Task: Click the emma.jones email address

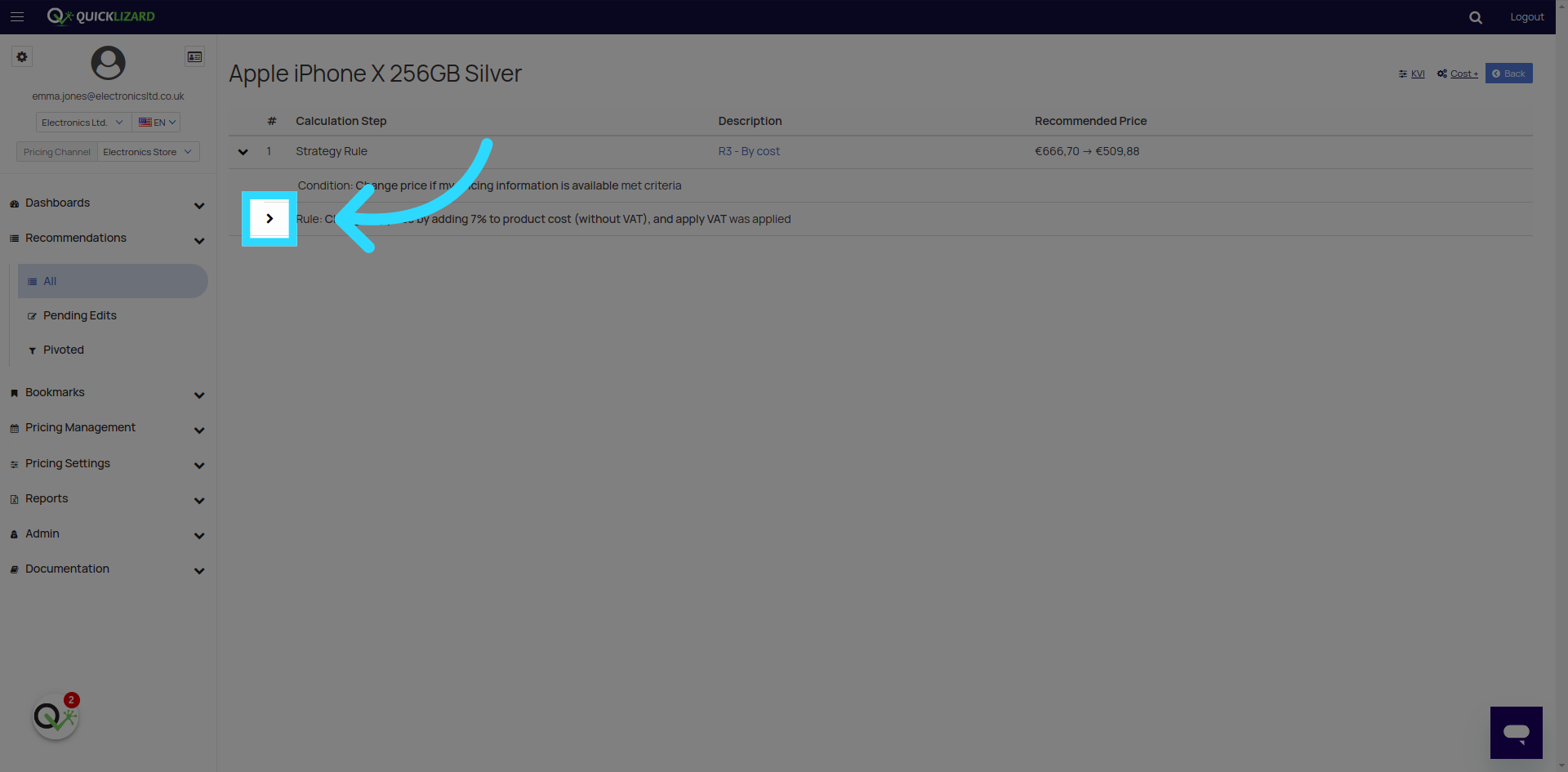Action: point(108,96)
